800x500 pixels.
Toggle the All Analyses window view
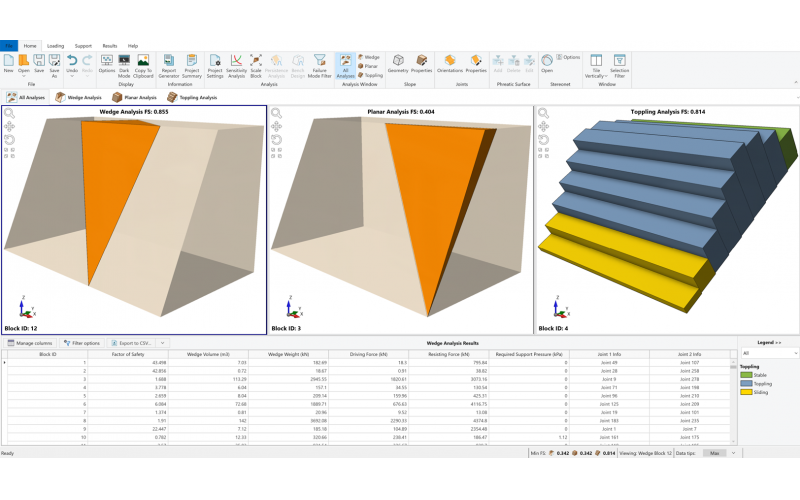pos(345,65)
